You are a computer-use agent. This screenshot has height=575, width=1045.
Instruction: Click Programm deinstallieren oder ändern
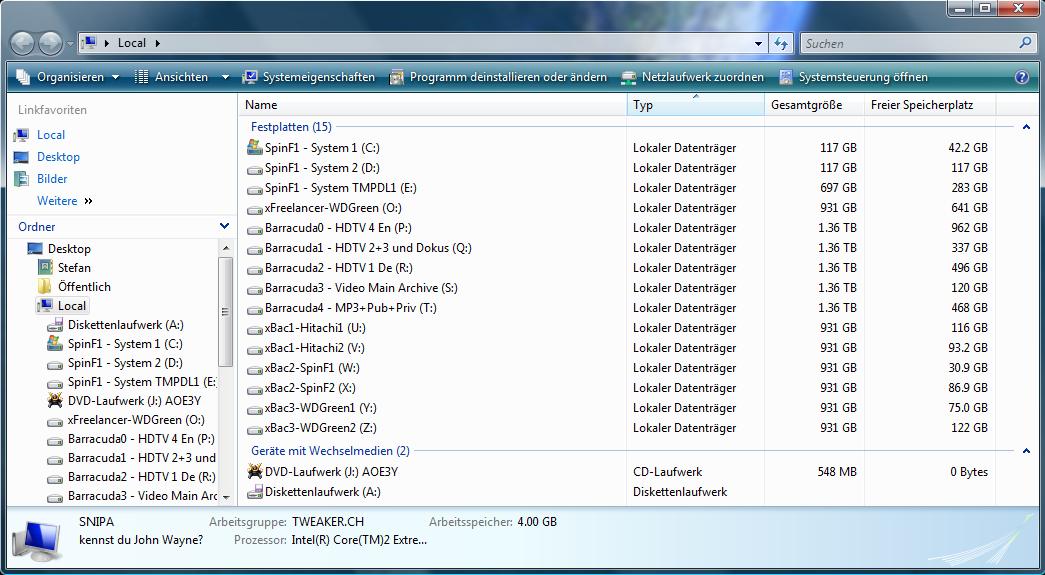pyautogui.click(x=498, y=77)
